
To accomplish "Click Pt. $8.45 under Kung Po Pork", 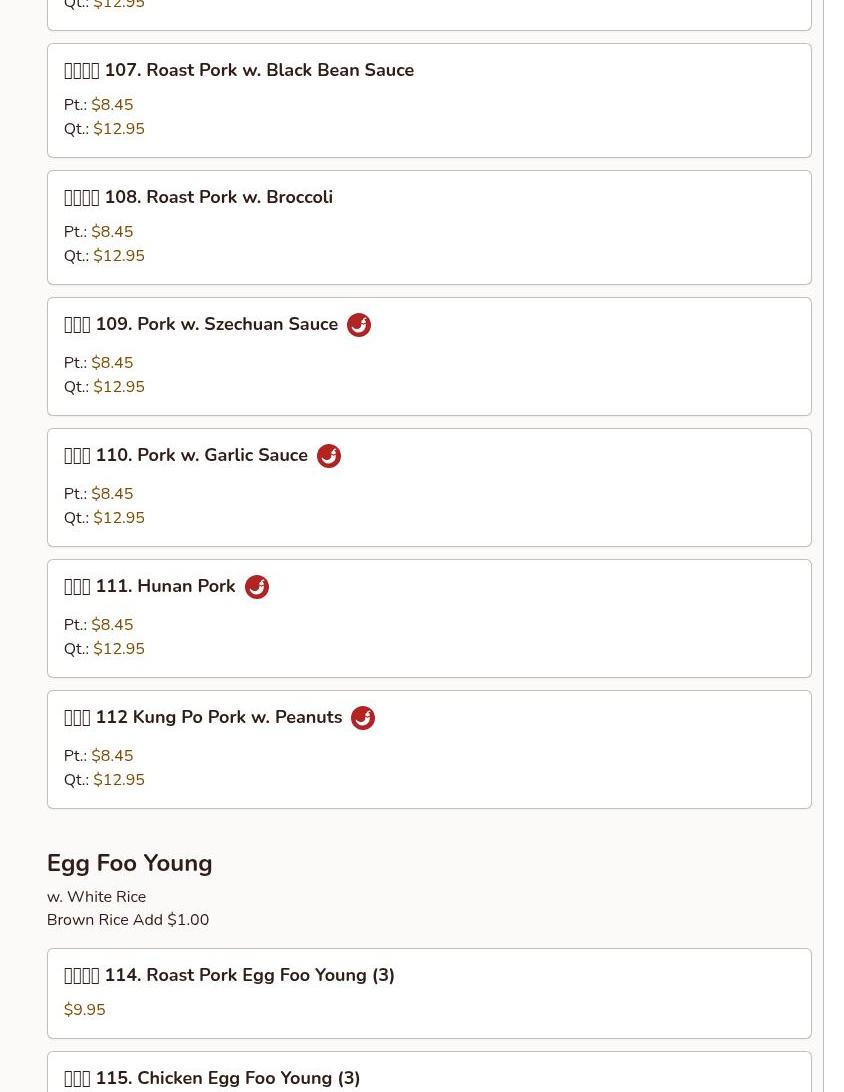I will [x=98, y=755].
